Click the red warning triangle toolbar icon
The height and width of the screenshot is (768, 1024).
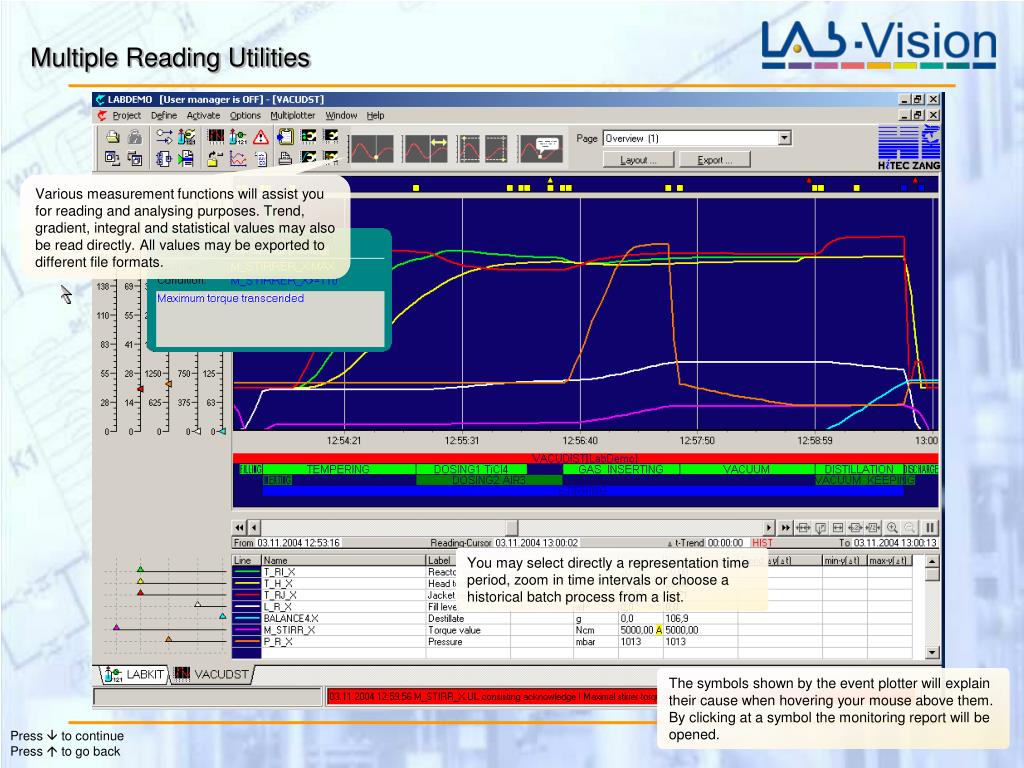coord(261,136)
